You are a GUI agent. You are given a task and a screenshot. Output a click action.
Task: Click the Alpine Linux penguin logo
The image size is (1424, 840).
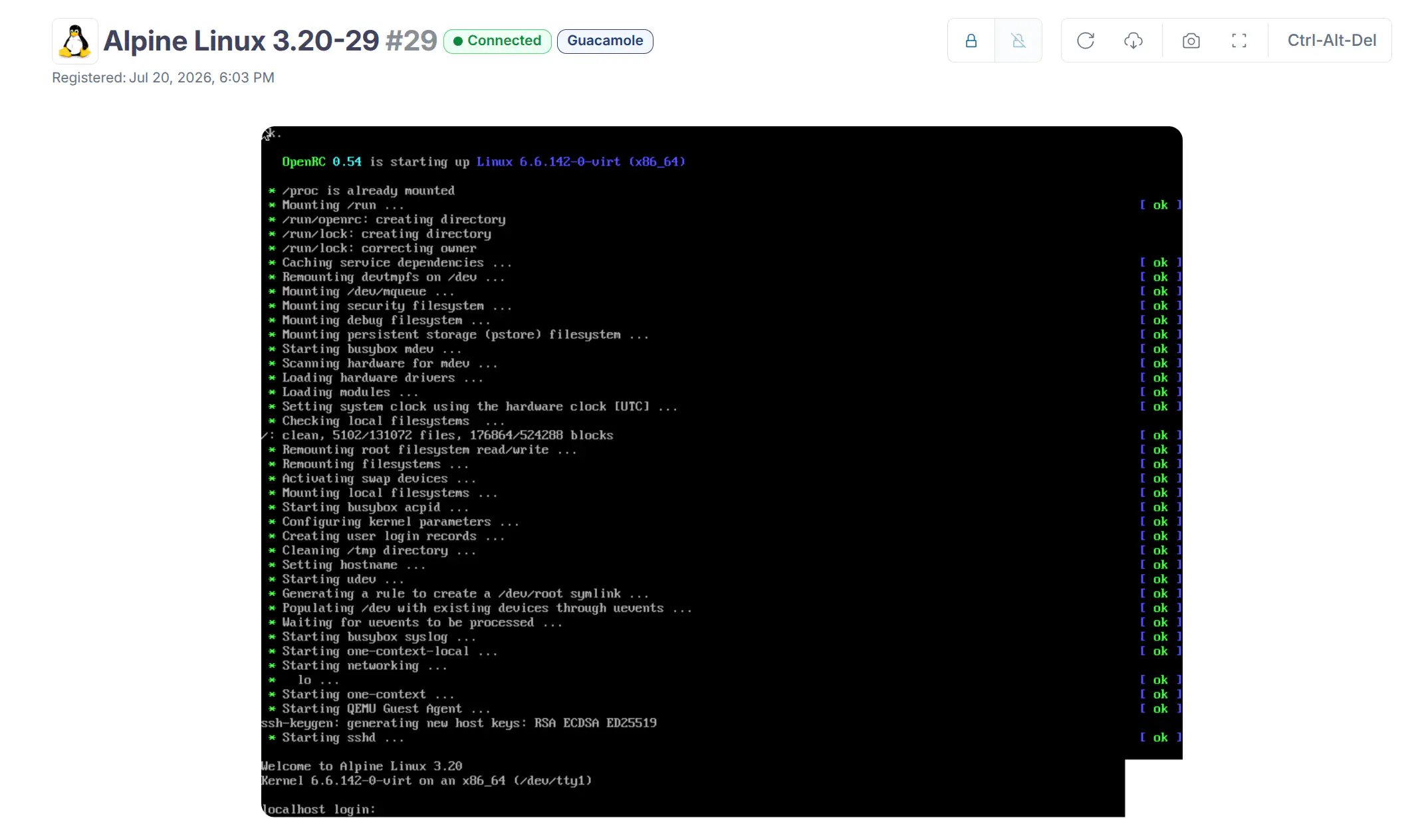75,41
